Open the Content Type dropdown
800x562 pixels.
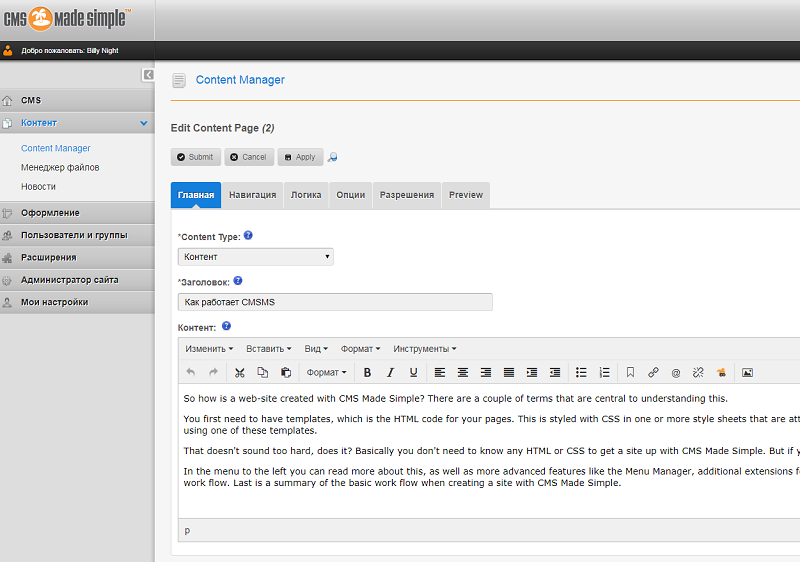coord(255,257)
